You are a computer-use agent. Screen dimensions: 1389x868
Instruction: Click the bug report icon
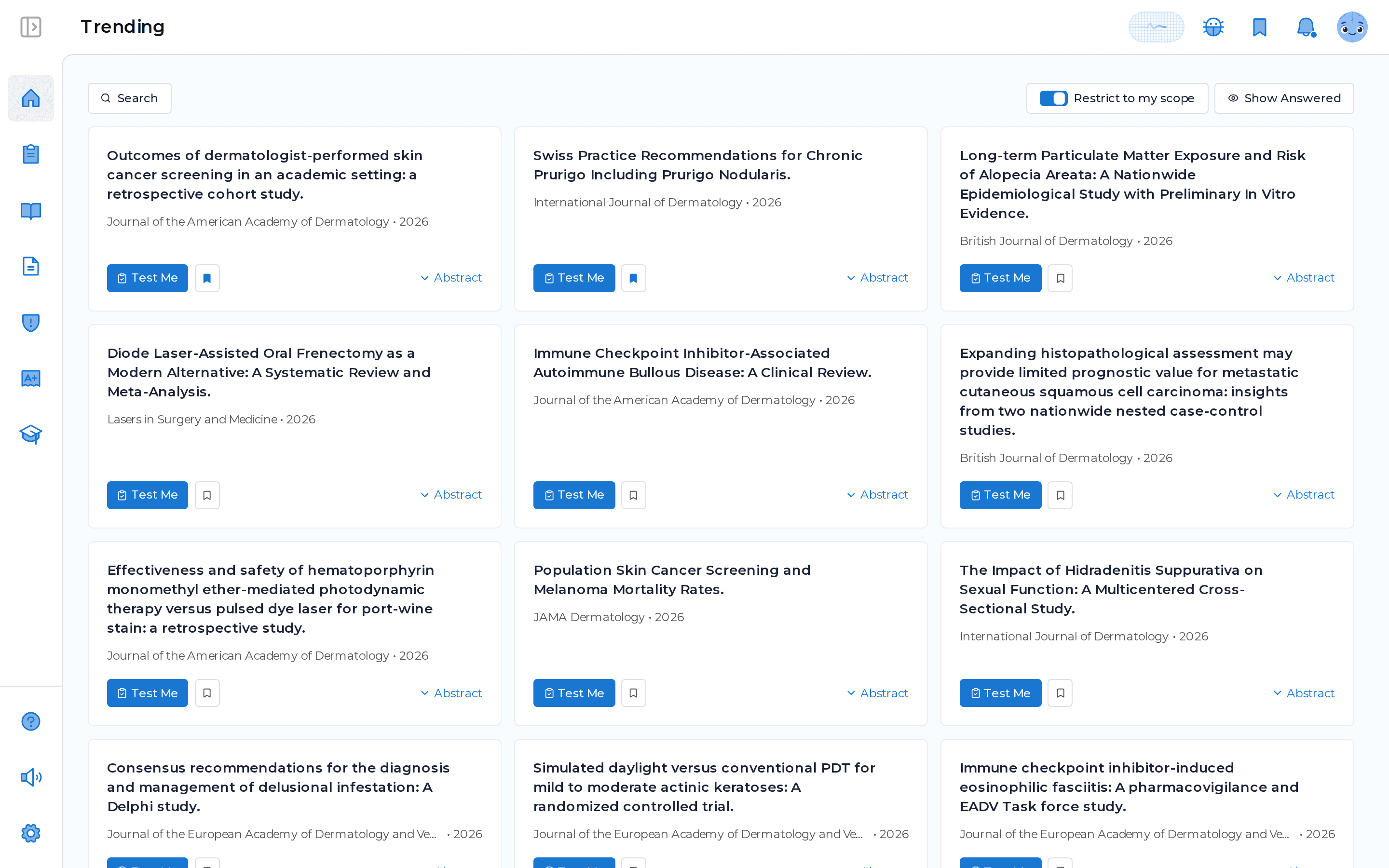1213,27
